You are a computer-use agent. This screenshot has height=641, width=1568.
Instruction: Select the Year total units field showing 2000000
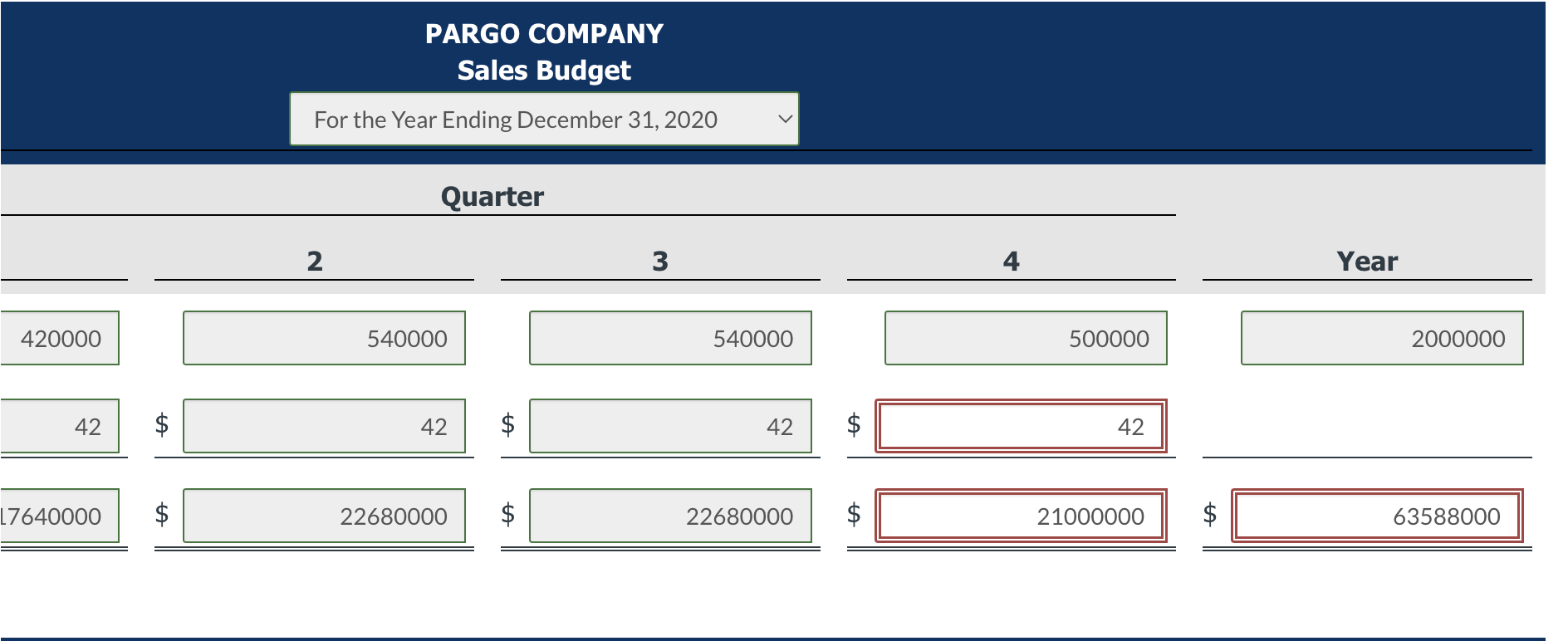pos(1380,337)
